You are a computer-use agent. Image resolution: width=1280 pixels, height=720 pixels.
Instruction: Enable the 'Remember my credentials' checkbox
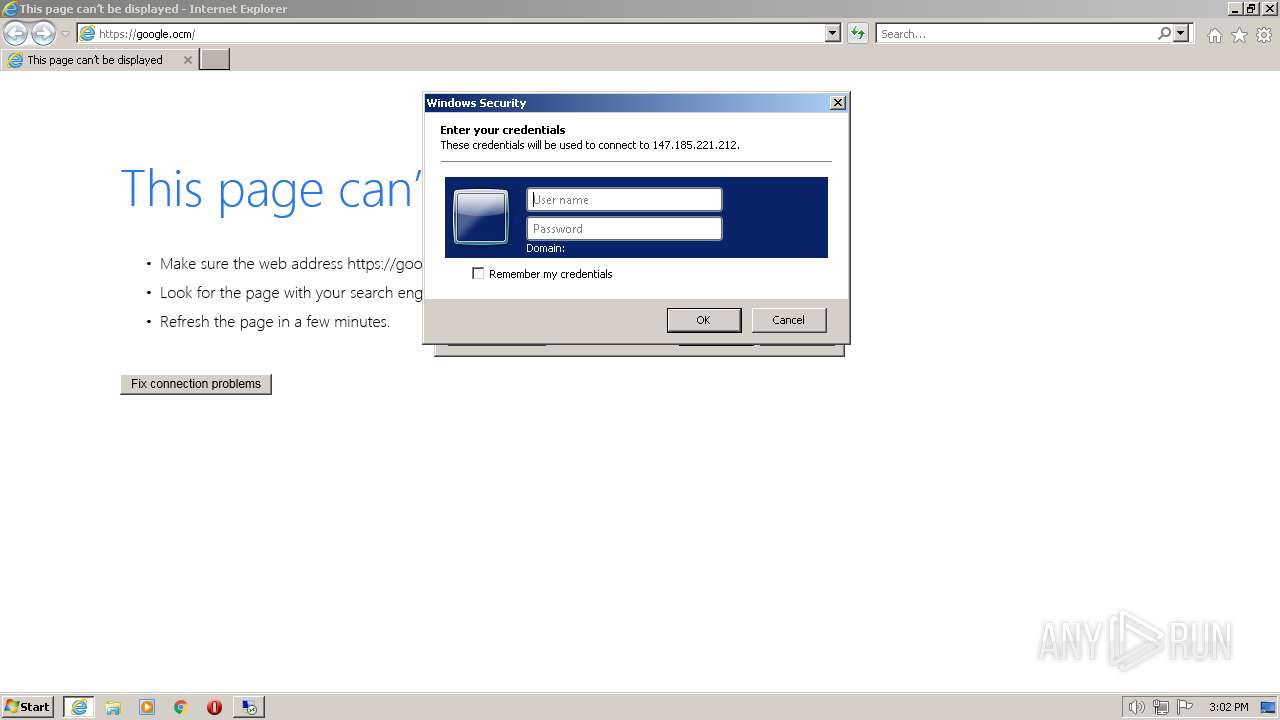click(x=478, y=273)
